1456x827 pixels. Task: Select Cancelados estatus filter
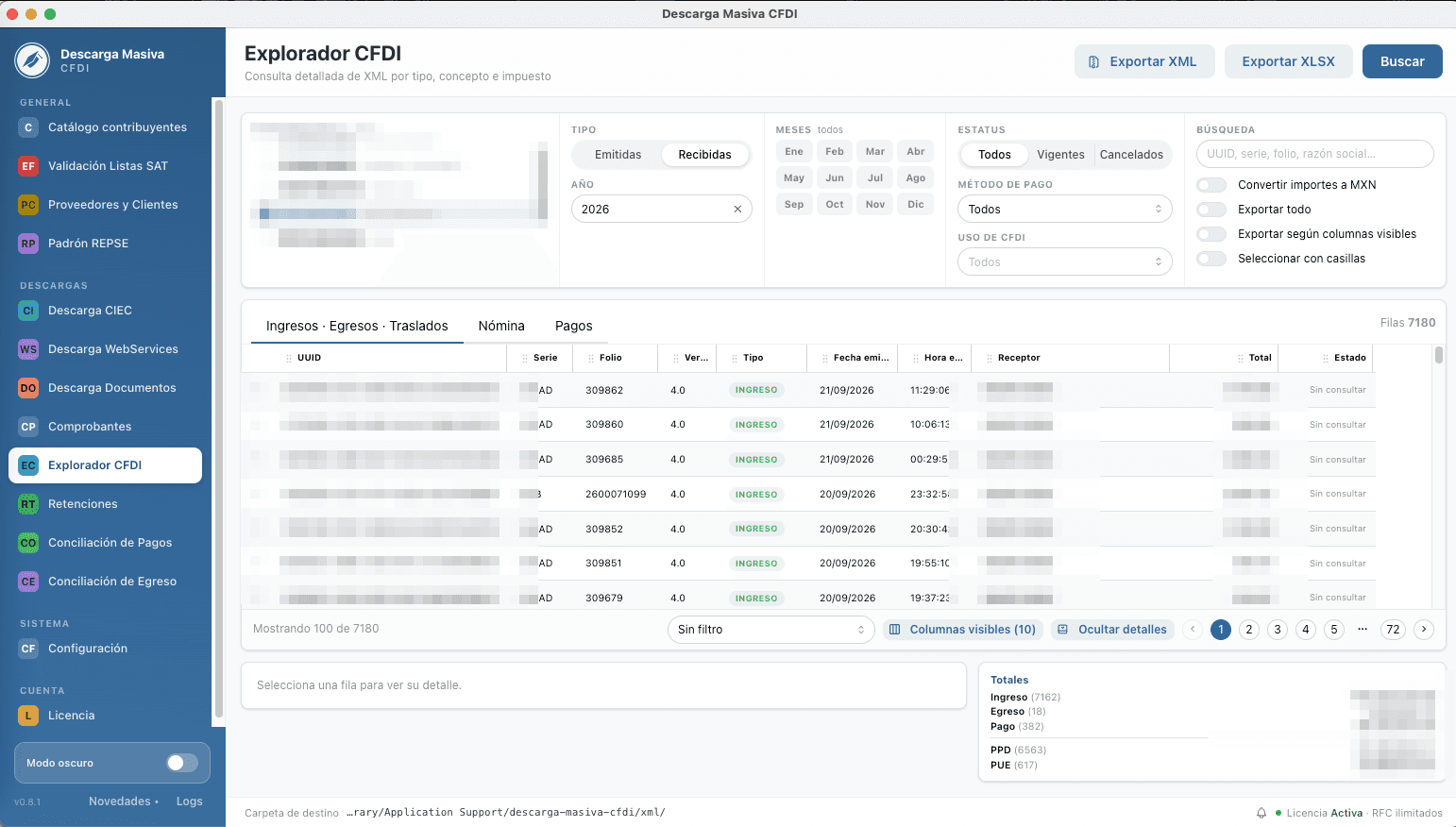pyautogui.click(x=1131, y=155)
